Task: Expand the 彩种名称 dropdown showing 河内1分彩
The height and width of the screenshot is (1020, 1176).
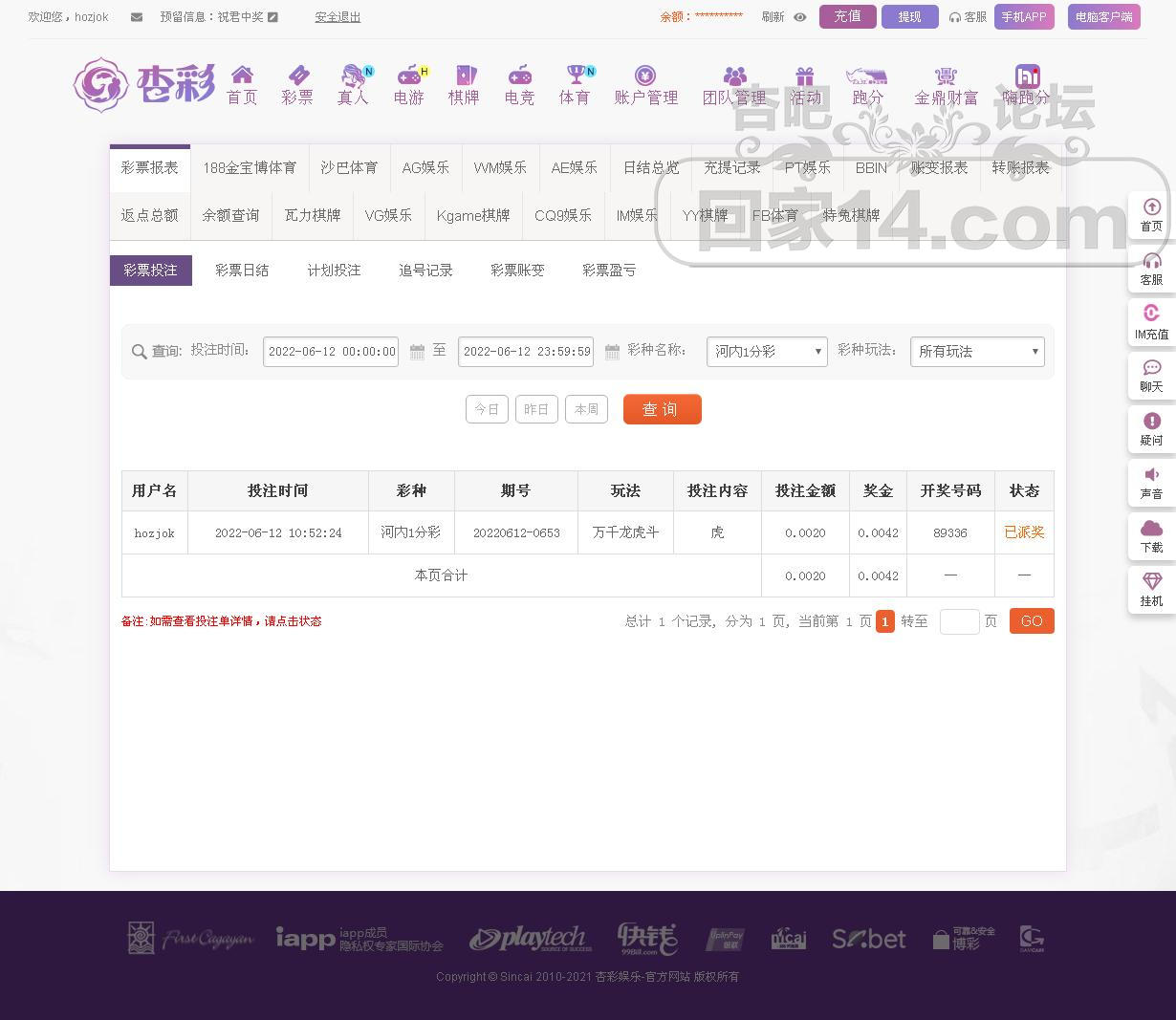Action: click(x=767, y=352)
